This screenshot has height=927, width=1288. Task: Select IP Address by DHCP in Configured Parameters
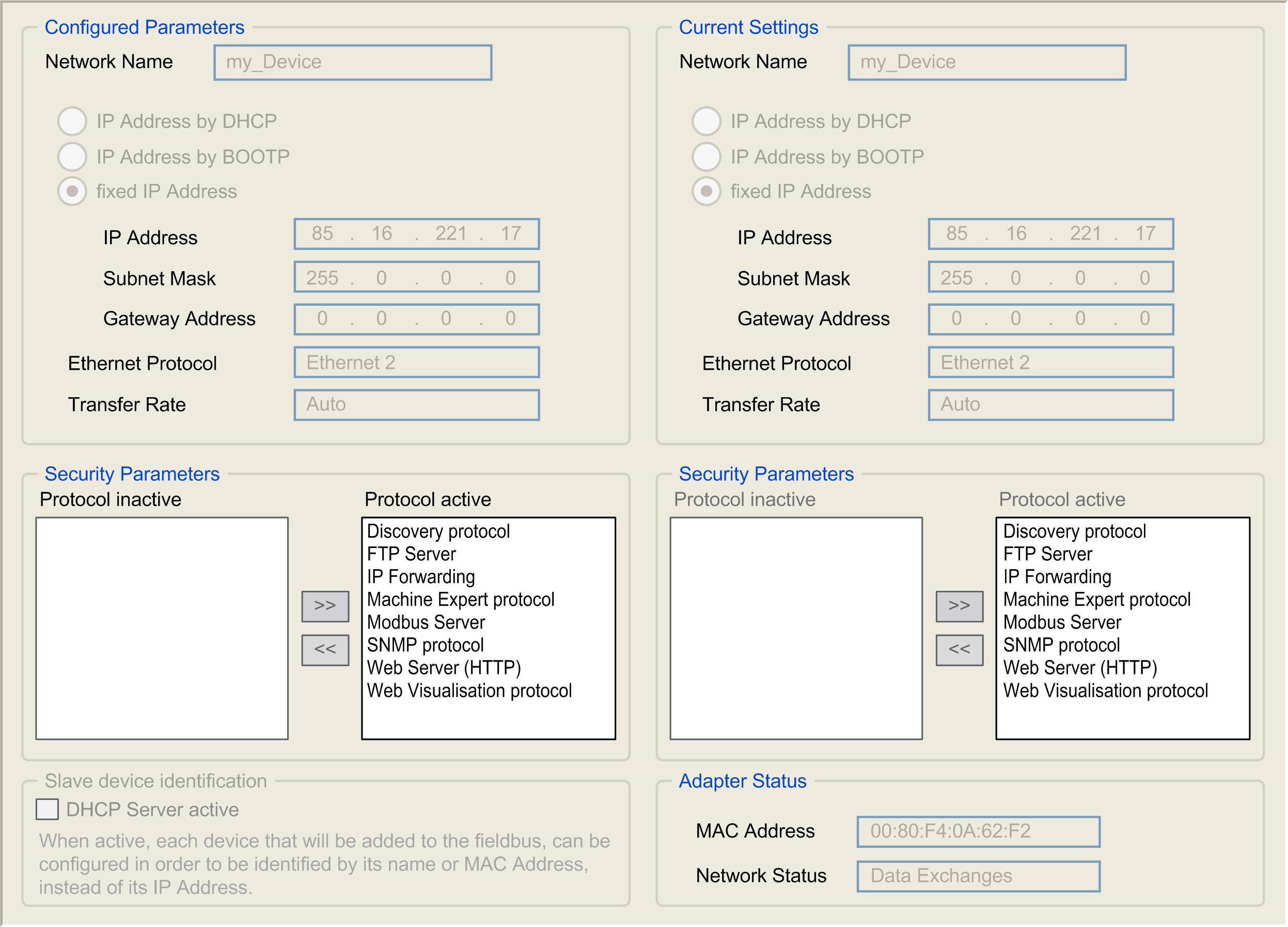[72, 121]
